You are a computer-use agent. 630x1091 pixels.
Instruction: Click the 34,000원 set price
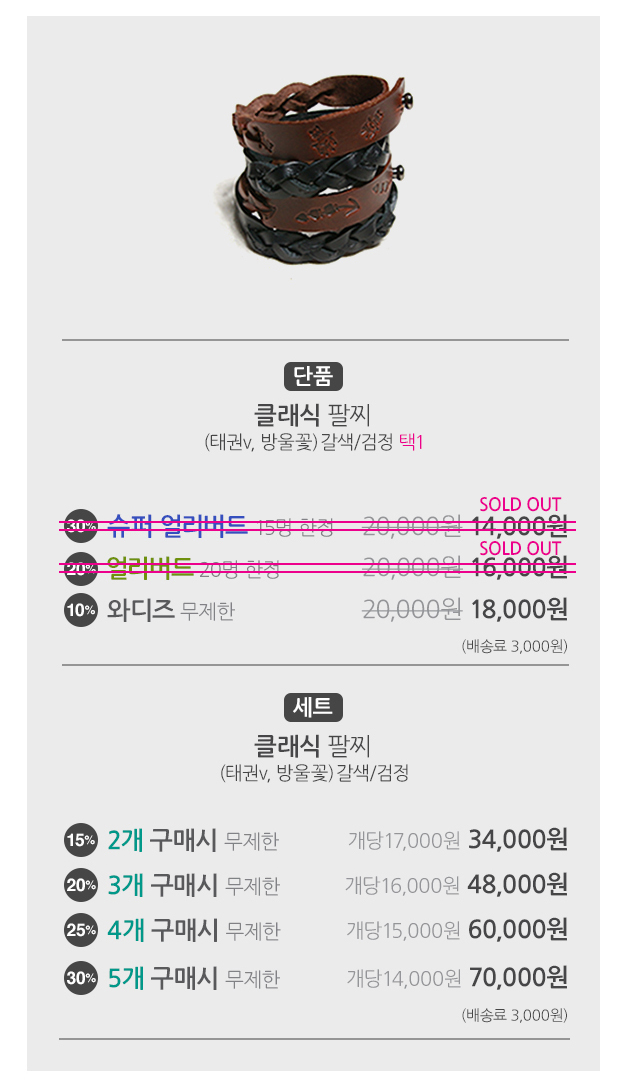click(x=517, y=840)
